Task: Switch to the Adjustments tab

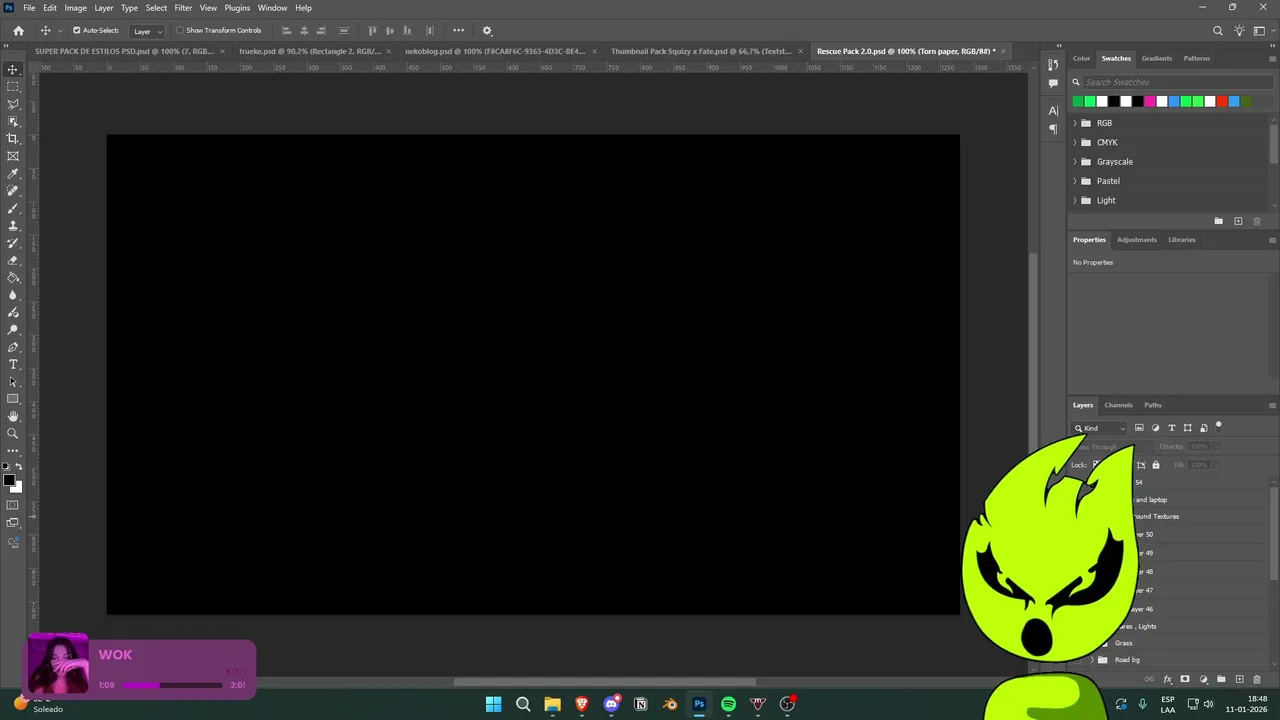Action: click(1137, 240)
